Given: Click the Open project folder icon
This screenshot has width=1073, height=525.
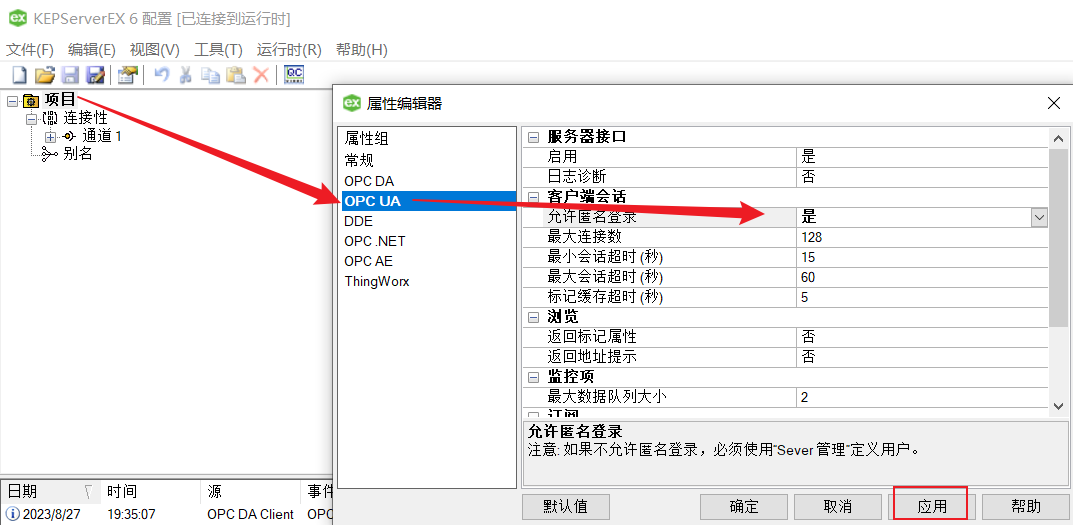Looking at the screenshot, I should click(44, 75).
